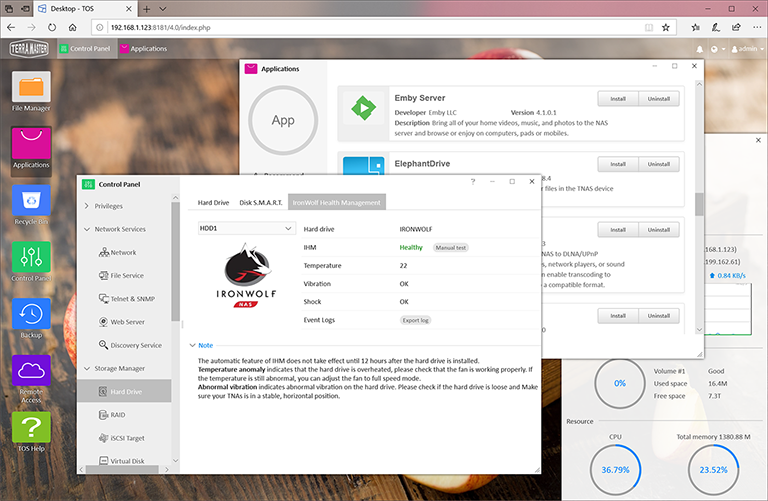Image resolution: width=768 pixels, height=501 pixels.
Task: Open the HDD1 drive dropdown
Action: (246, 228)
